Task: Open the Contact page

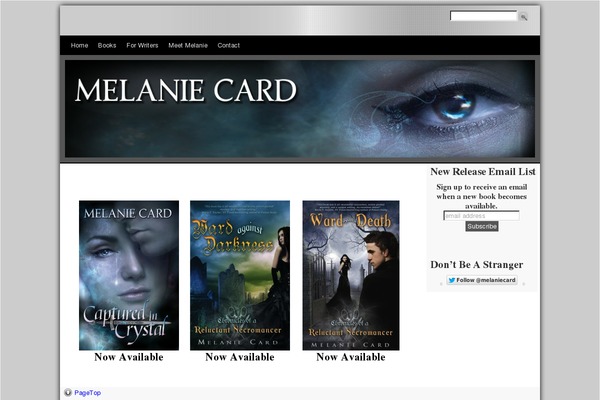Action: [228, 45]
